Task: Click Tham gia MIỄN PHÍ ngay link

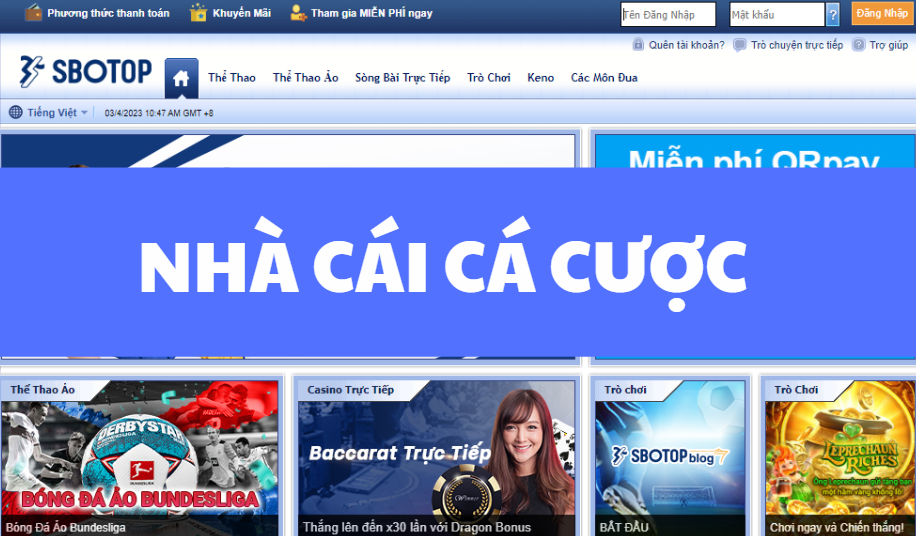Action: 372,13
